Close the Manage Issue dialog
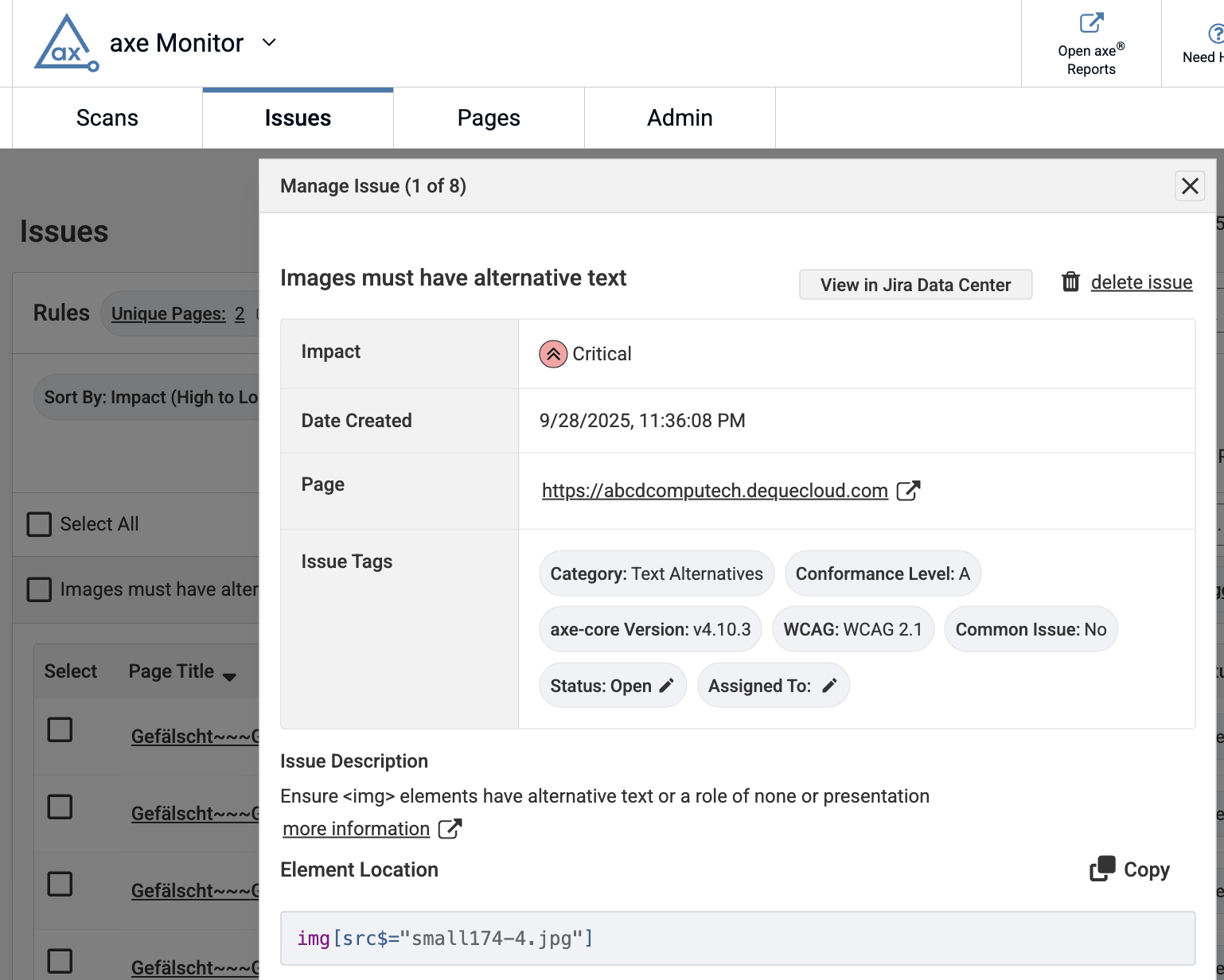This screenshot has height=980, width=1224. pos(1190,185)
